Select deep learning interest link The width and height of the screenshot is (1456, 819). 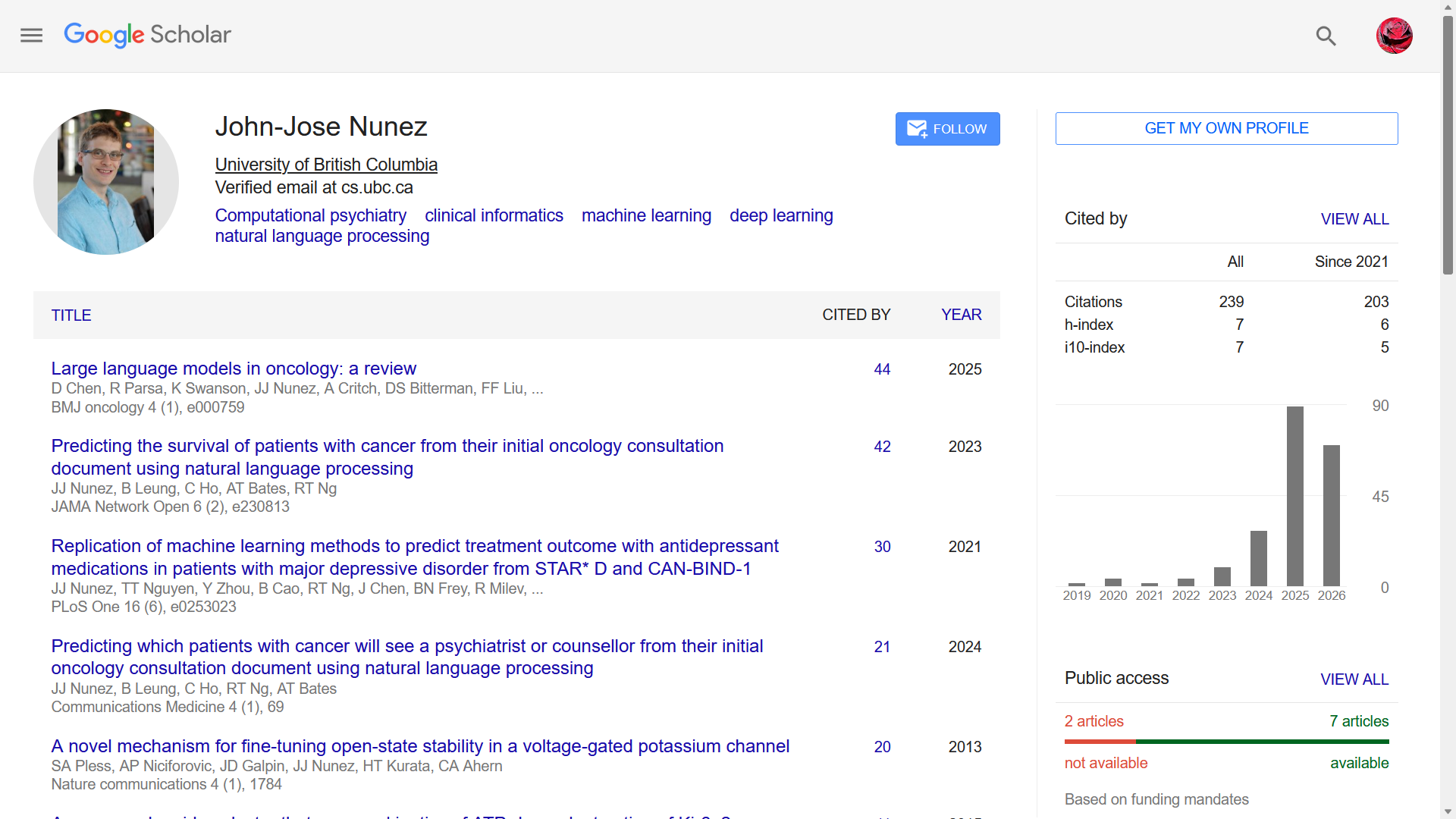click(781, 215)
